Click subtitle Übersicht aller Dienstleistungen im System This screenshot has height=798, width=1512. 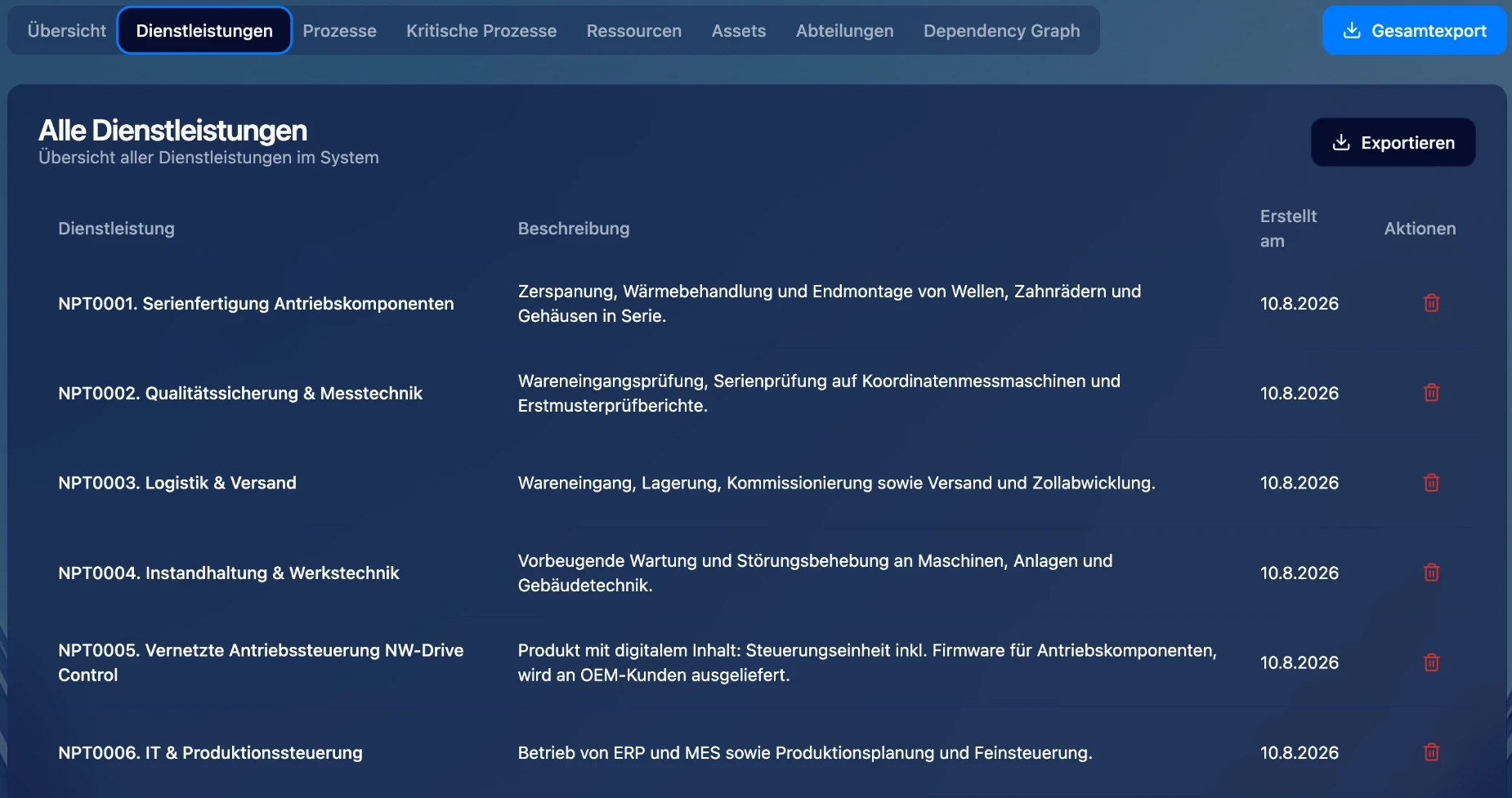coord(208,158)
